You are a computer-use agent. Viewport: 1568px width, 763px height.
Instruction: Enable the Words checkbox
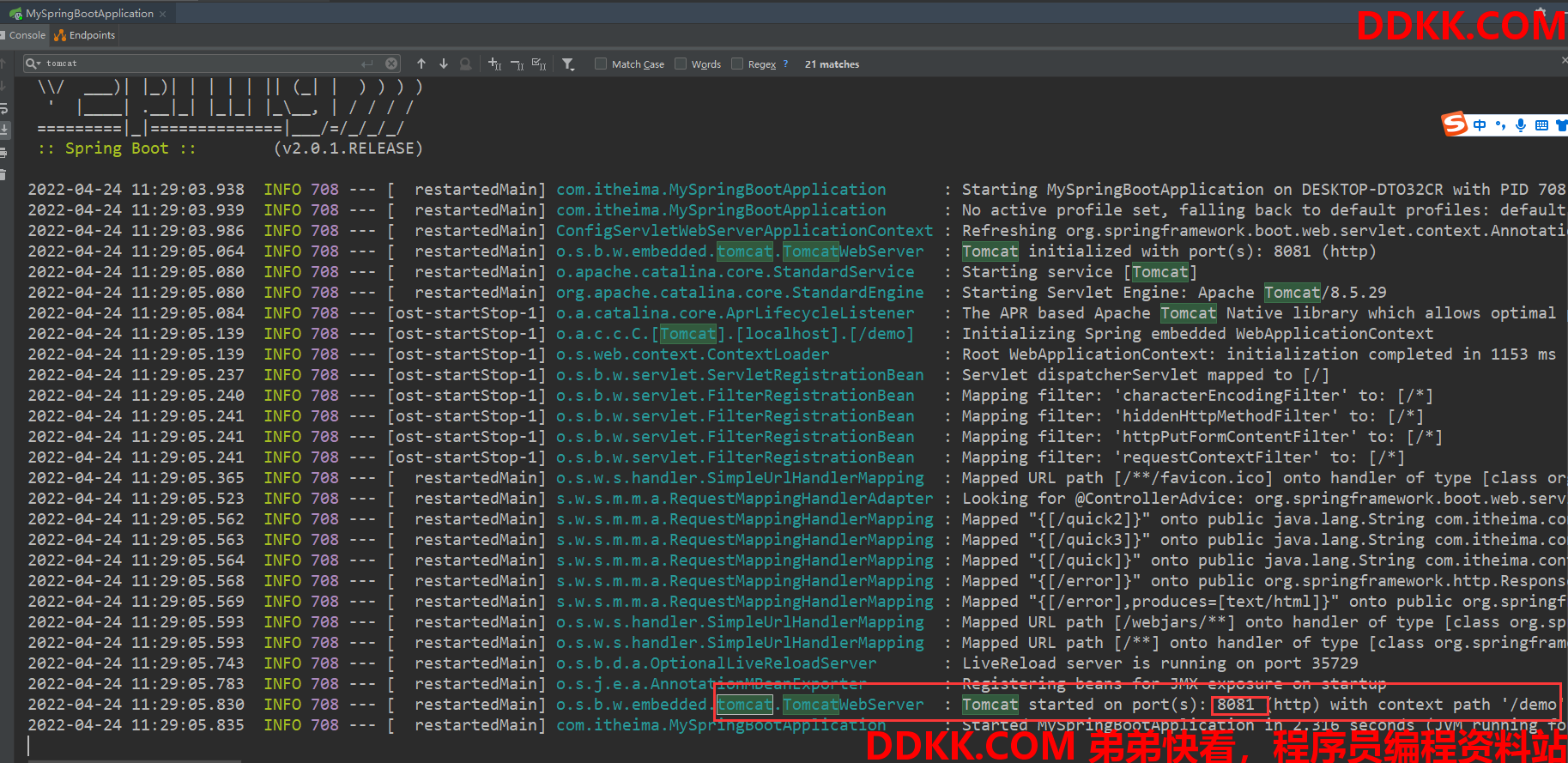tap(681, 64)
